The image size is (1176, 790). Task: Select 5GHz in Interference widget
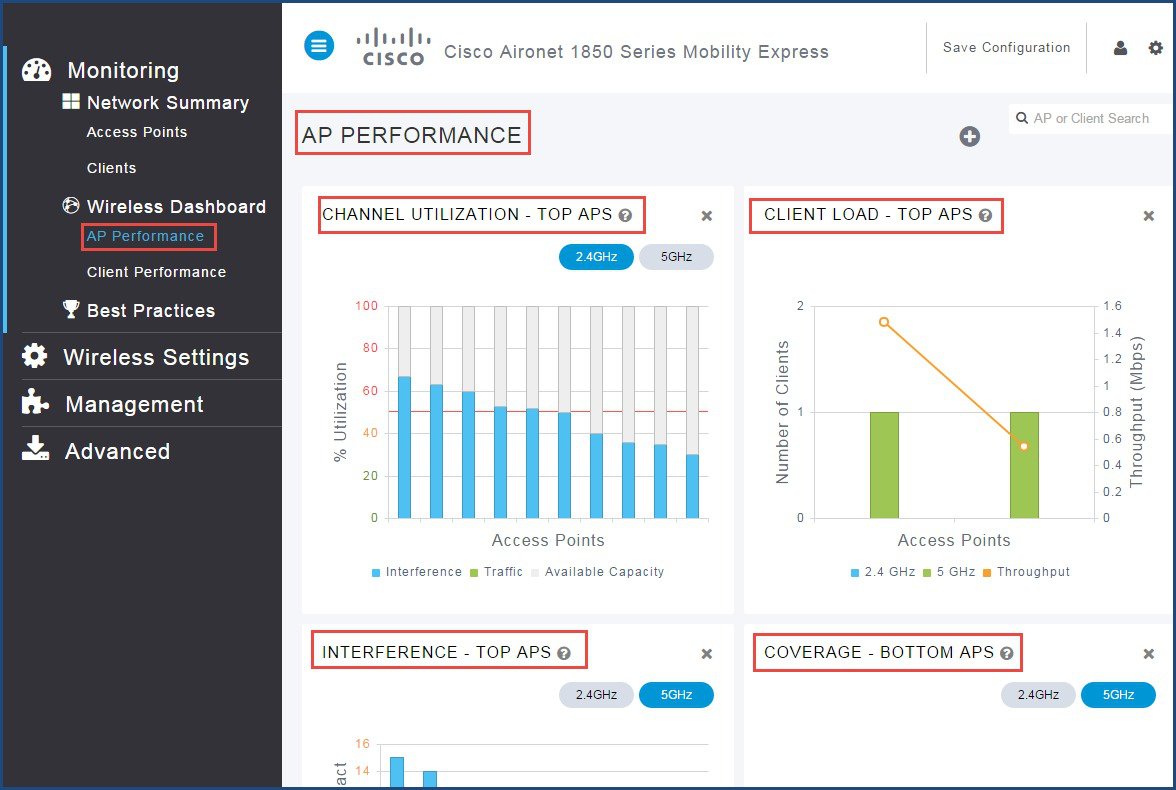point(676,695)
